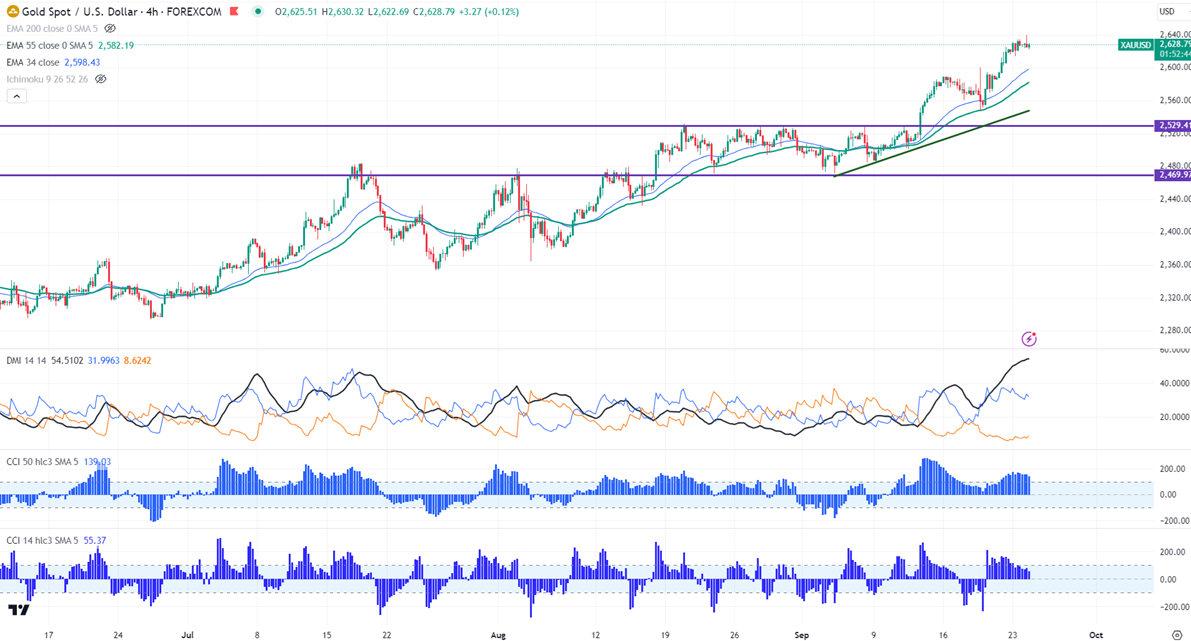Click the 2,469.97 horizontal line price label

tap(1173, 175)
